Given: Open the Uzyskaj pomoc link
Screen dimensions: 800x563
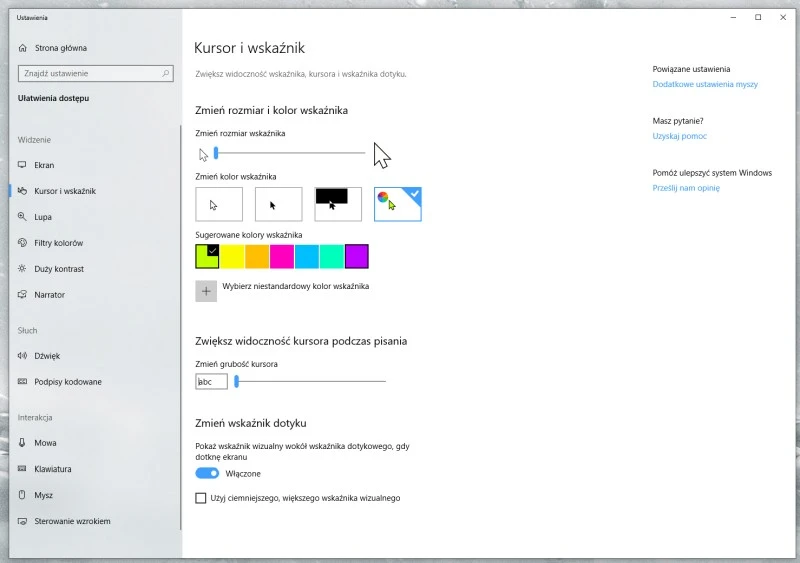Looking at the screenshot, I should click(x=679, y=136).
